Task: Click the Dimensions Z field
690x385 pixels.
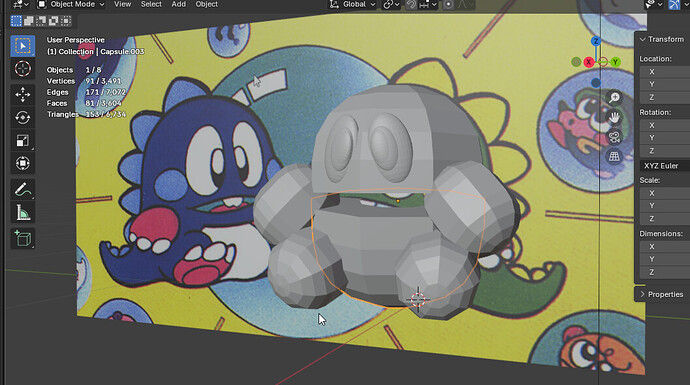Action: point(664,272)
